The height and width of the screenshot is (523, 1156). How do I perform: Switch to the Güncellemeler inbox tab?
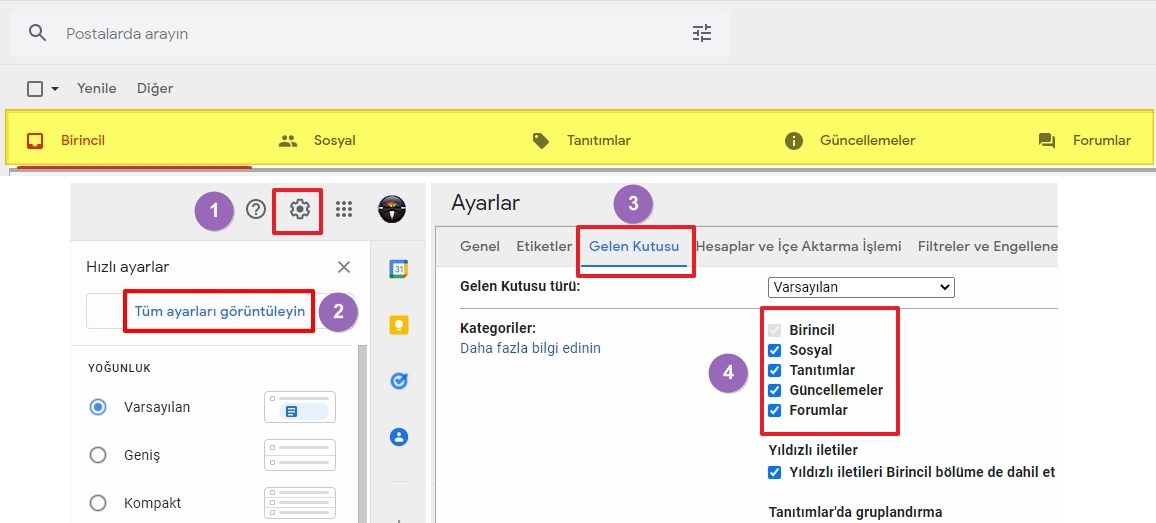click(849, 140)
